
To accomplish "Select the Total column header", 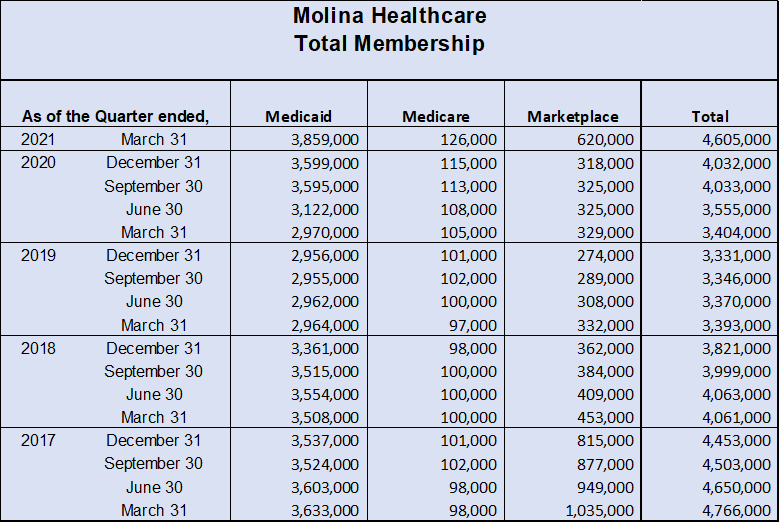I will pyautogui.click(x=710, y=116).
